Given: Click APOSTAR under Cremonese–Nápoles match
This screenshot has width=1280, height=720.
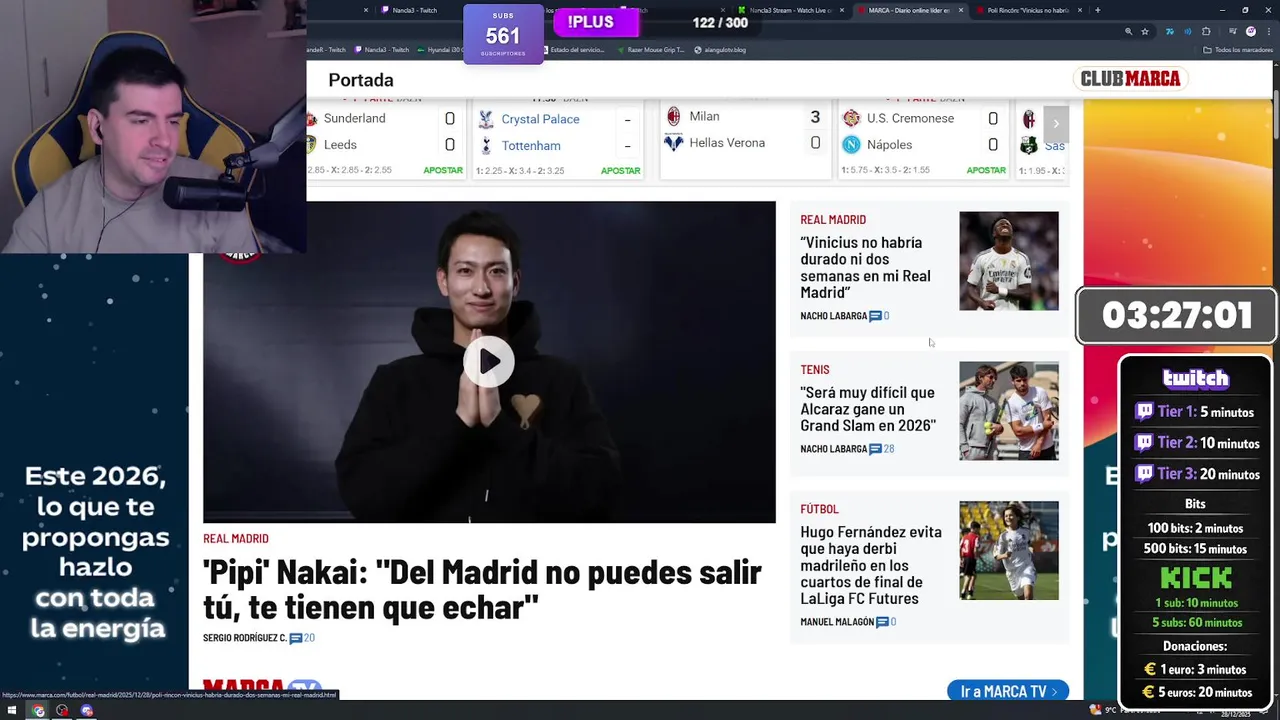Looking at the screenshot, I should tap(986, 170).
